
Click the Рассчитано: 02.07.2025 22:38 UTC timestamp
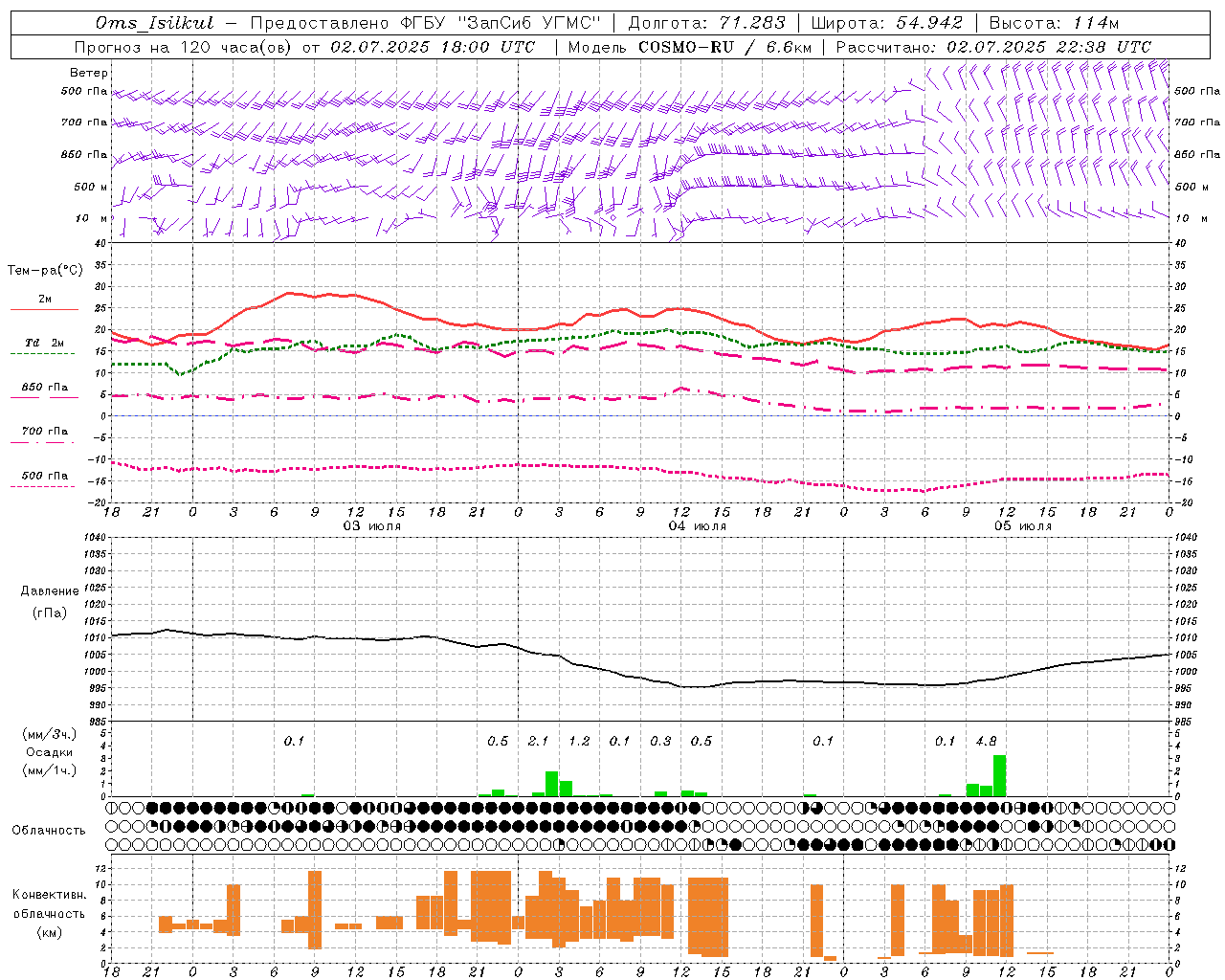click(993, 47)
